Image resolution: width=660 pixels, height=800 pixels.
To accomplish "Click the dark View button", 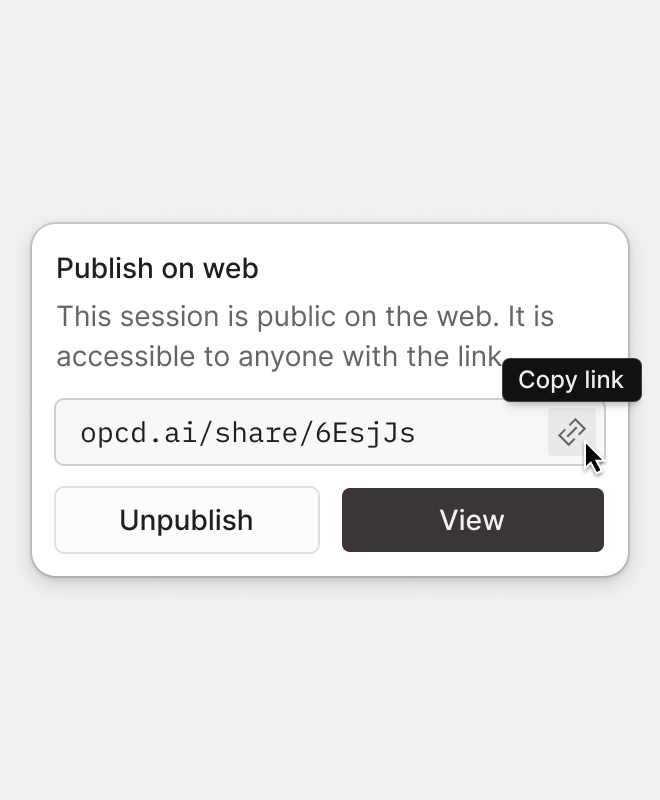I will [x=472, y=520].
